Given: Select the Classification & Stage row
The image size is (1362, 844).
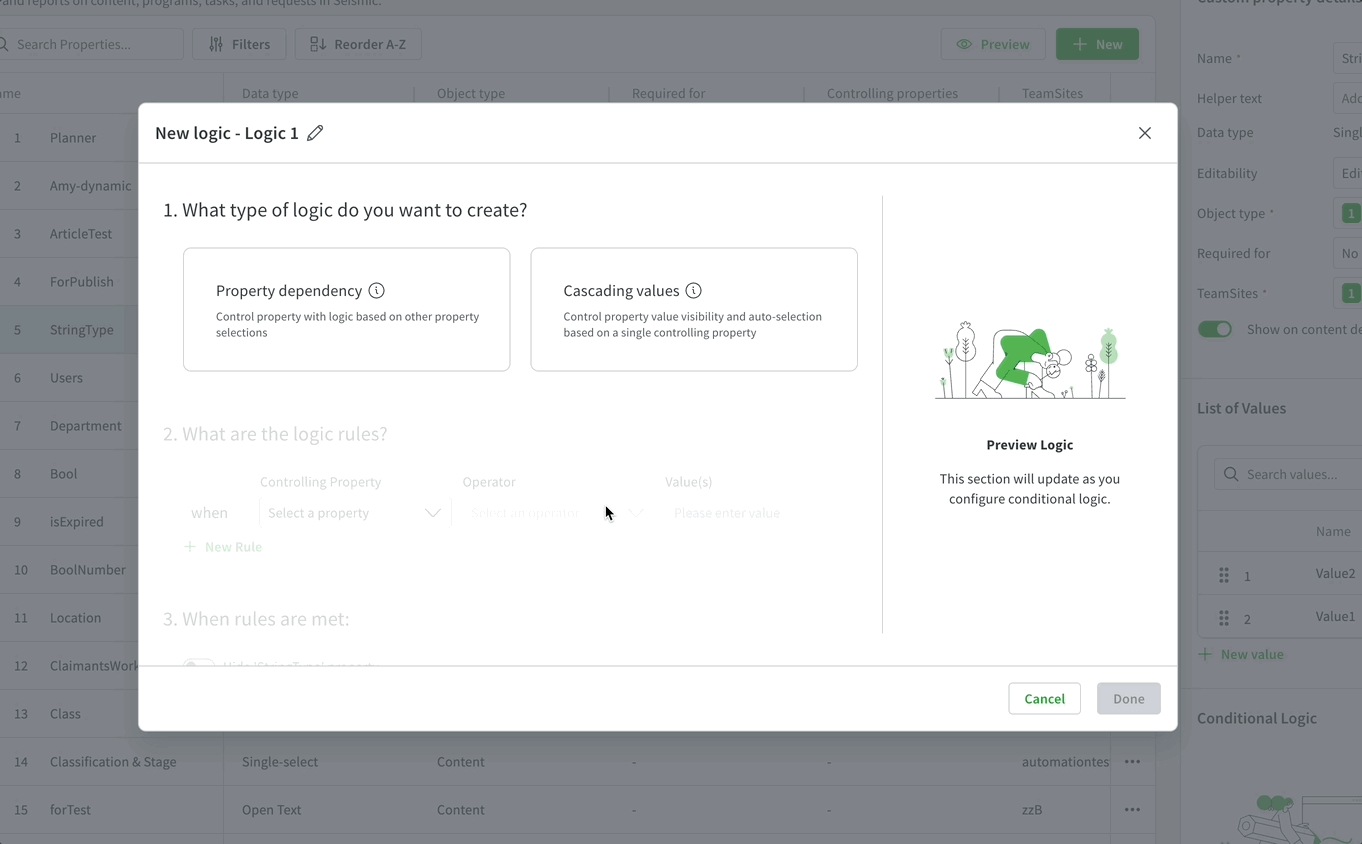Looking at the screenshot, I should (577, 762).
